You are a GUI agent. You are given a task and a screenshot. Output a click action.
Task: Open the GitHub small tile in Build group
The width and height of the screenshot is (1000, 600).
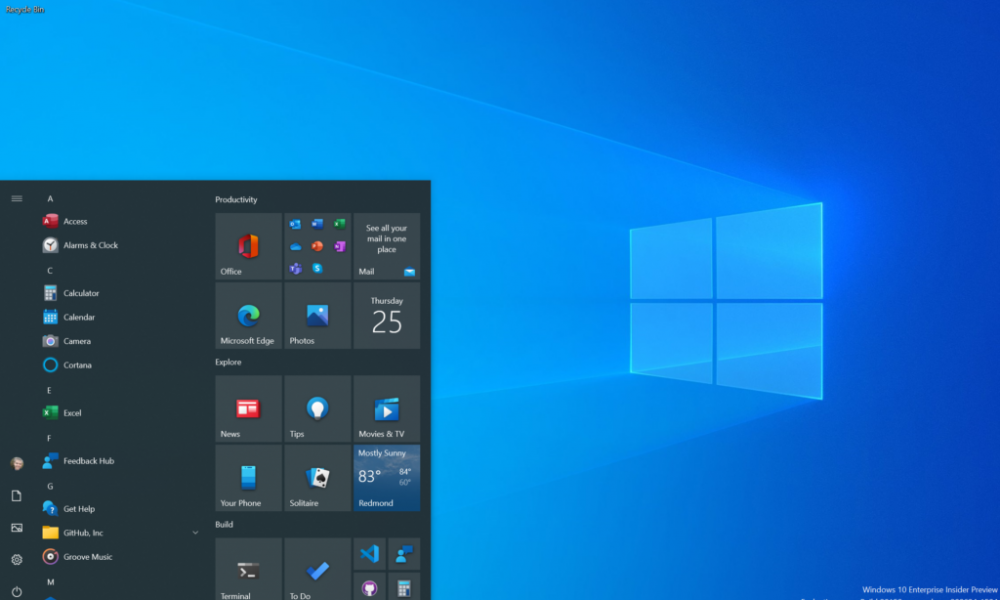tap(369, 587)
